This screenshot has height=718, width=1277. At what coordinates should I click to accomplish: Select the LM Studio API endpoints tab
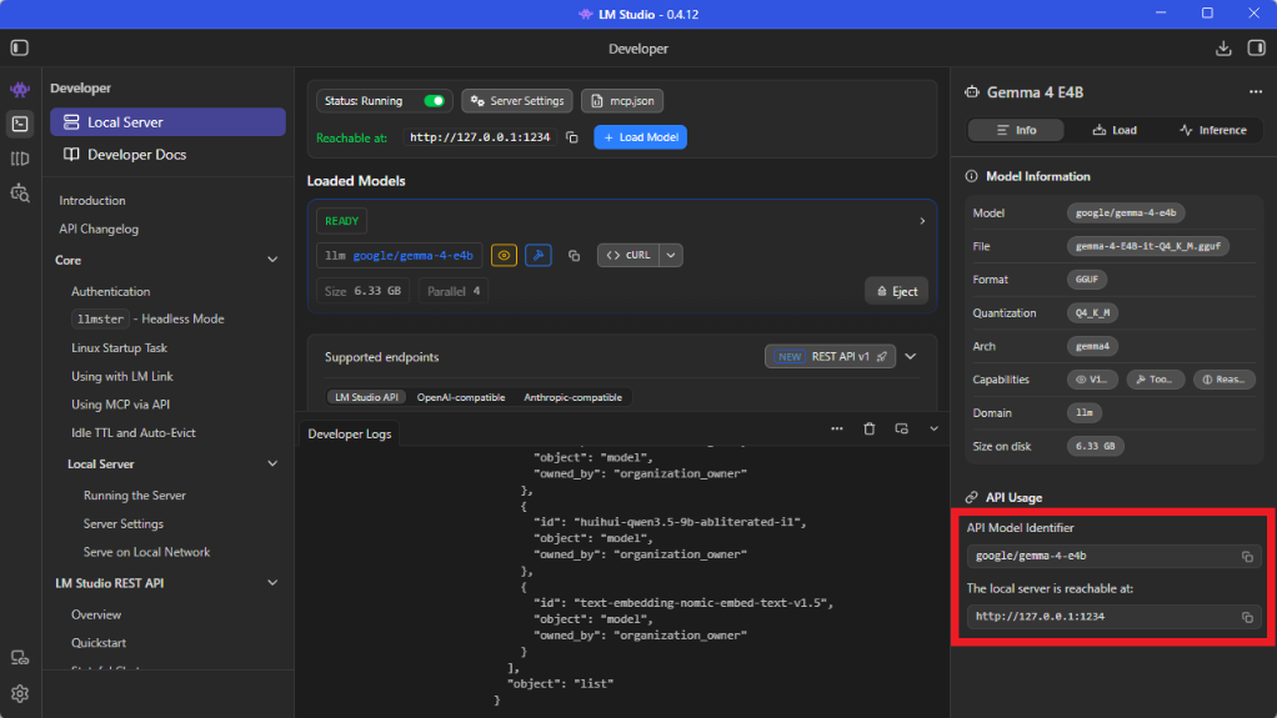pyautogui.click(x=367, y=397)
